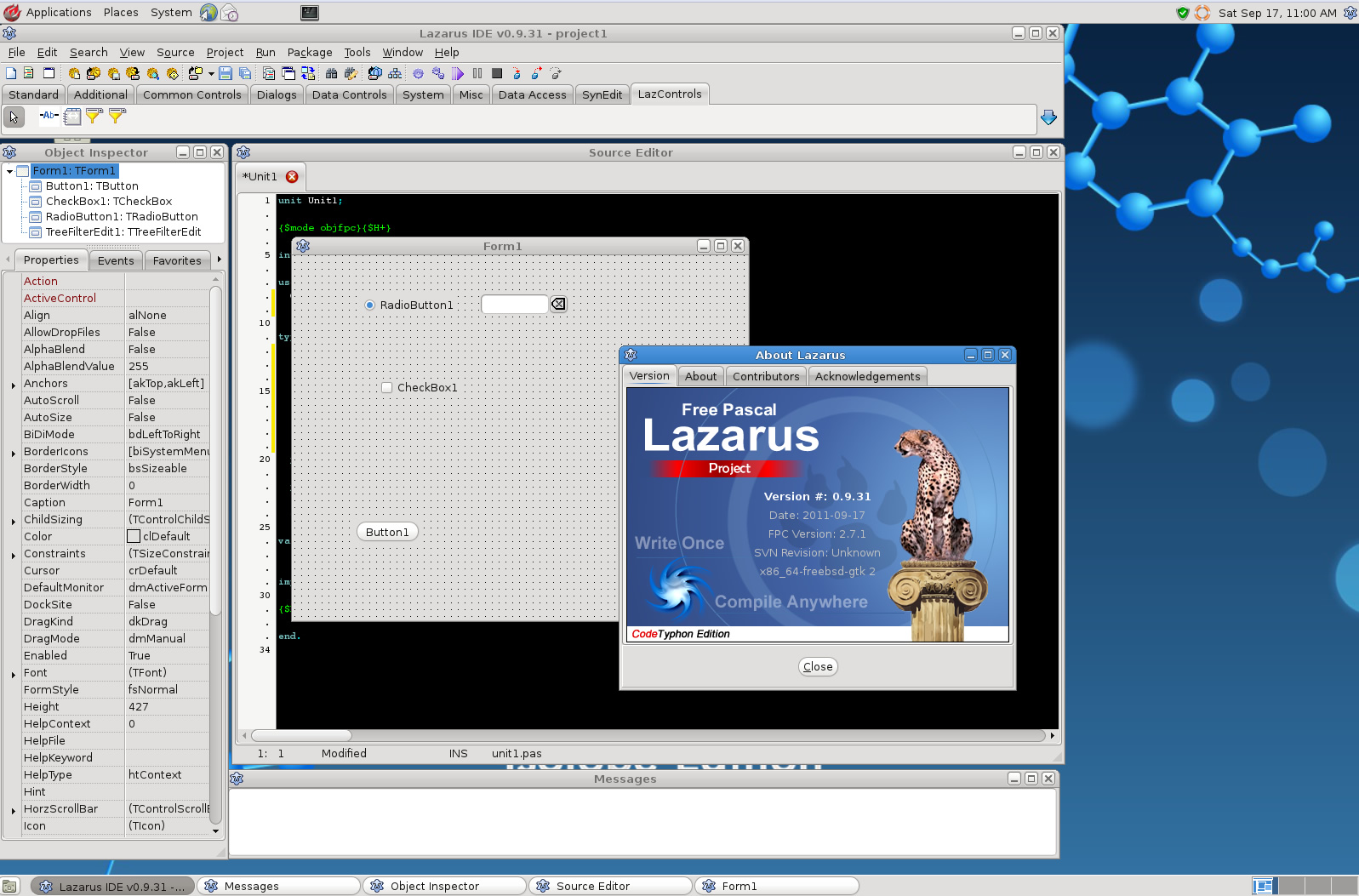Select the arrow pointer selection tool
The width and height of the screenshot is (1359, 896).
click(14, 117)
